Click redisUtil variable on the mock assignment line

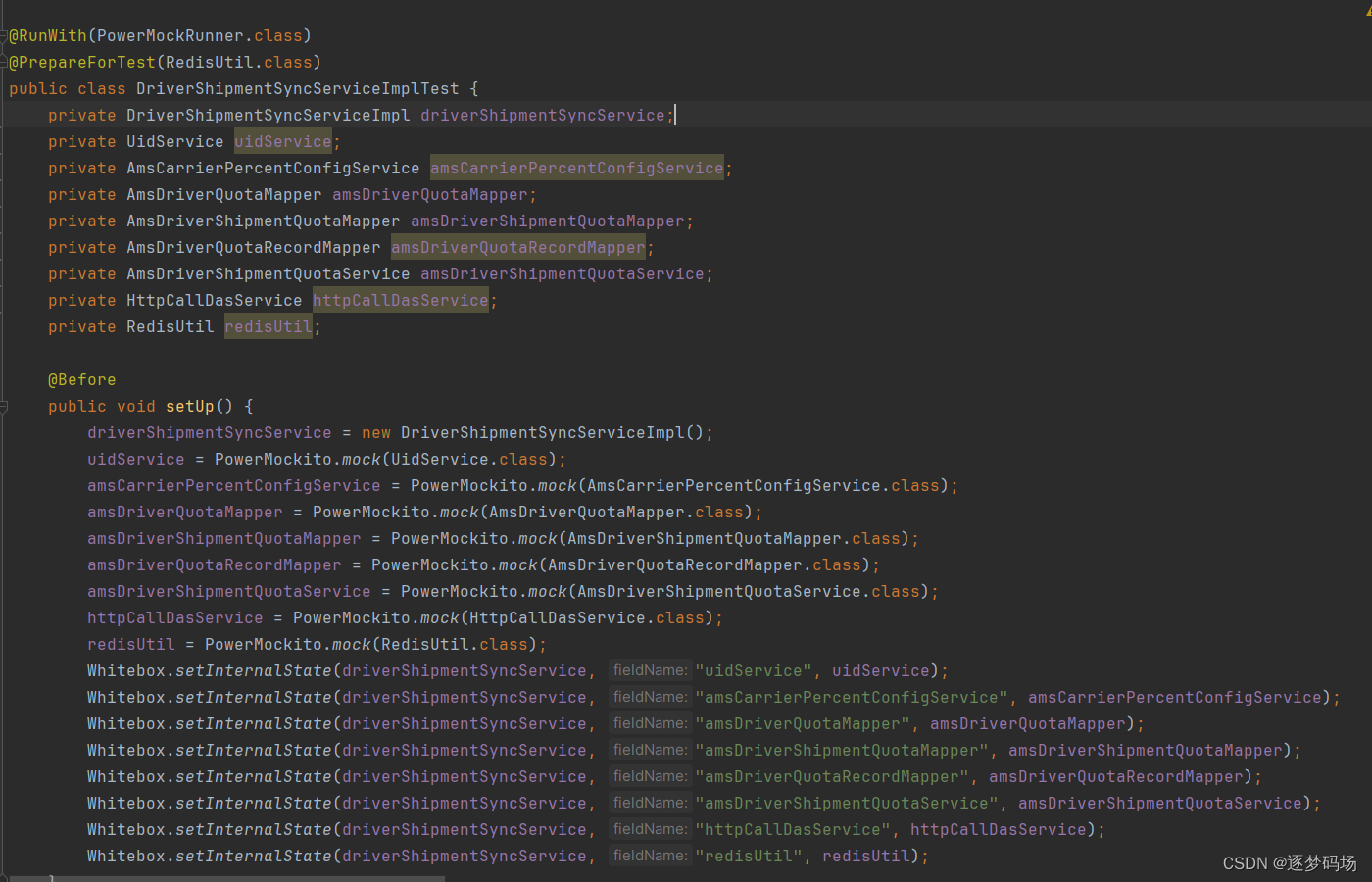click(x=131, y=645)
